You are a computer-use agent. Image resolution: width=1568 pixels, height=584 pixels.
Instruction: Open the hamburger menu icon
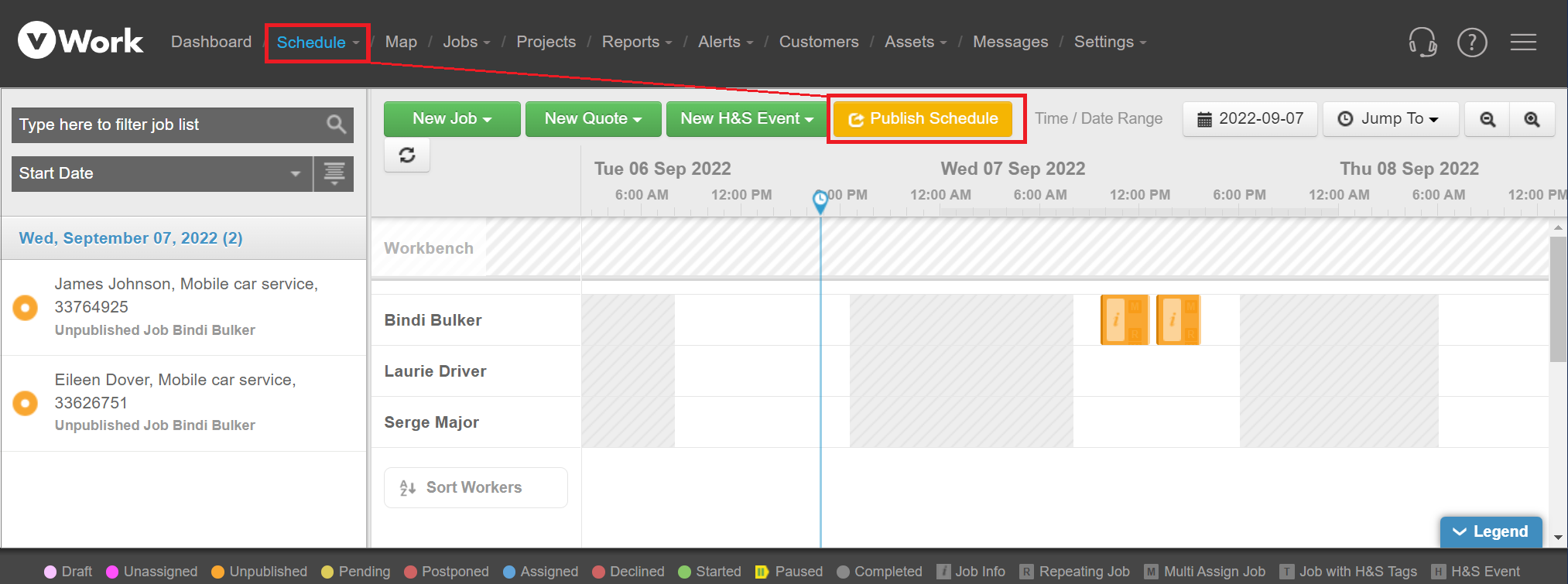click(1523, 42)
